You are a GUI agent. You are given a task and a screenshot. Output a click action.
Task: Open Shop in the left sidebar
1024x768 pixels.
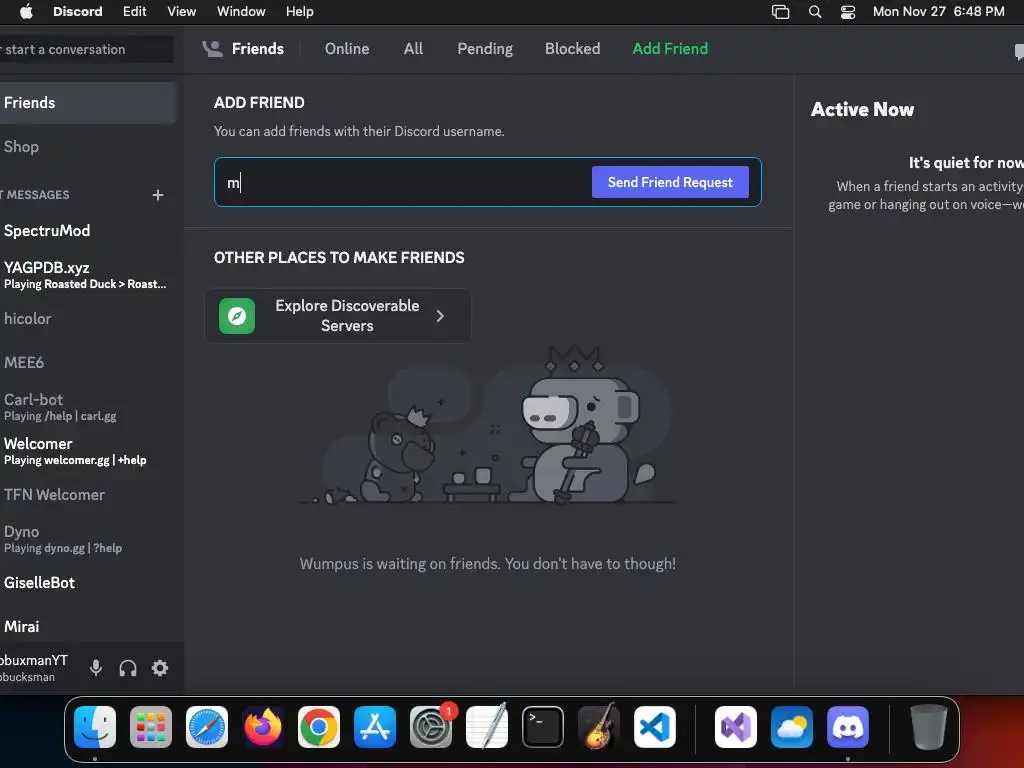(x=88, y=147)
